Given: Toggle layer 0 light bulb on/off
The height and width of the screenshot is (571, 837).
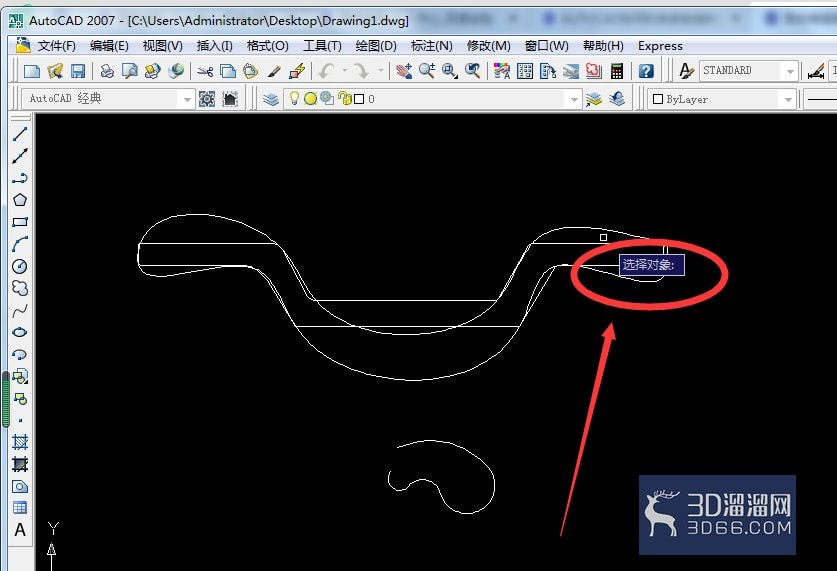Looking at the screenshot, I should coord(294,98).
